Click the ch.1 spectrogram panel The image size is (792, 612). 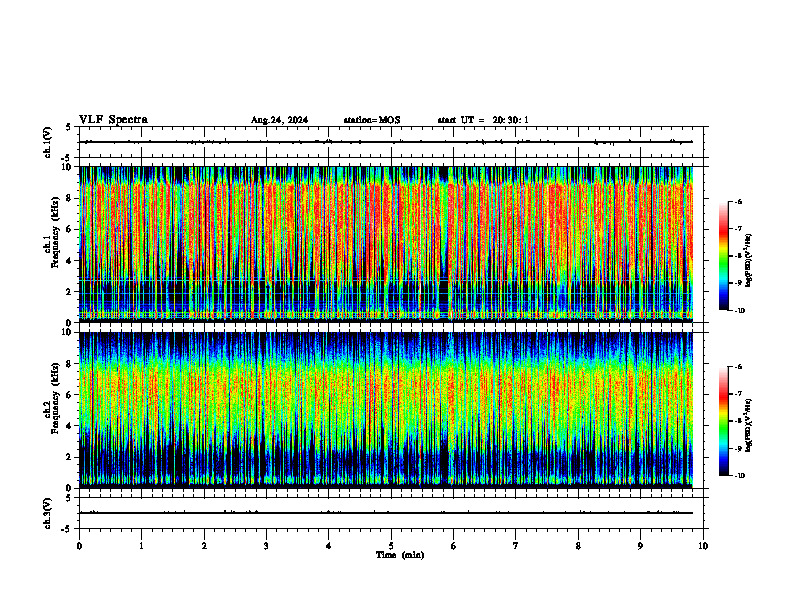tap(386, 244)
